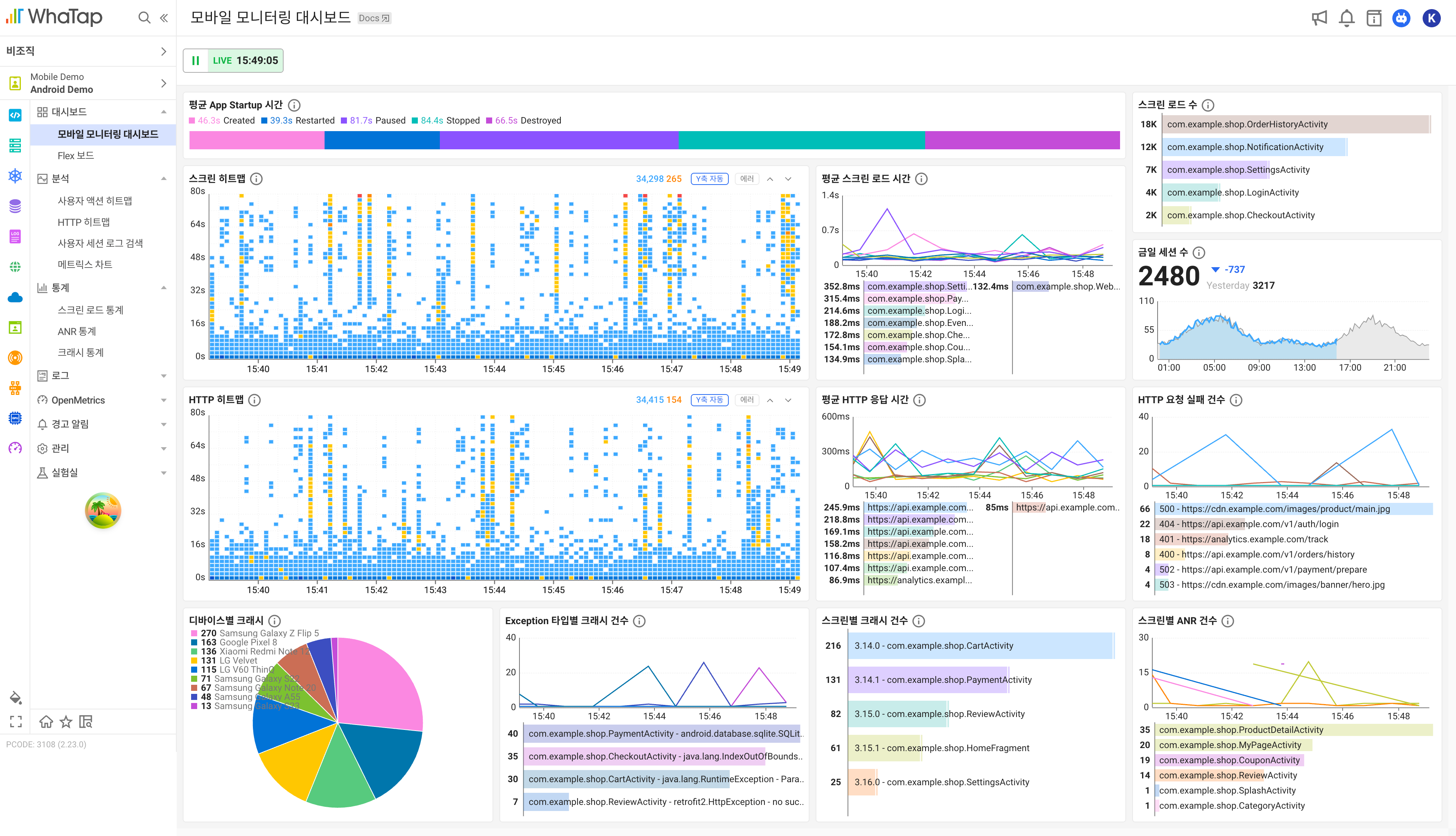Click the search magnifier icon in sidebar header
Viewport: 1456px width, 836px height.
point(144,18)
